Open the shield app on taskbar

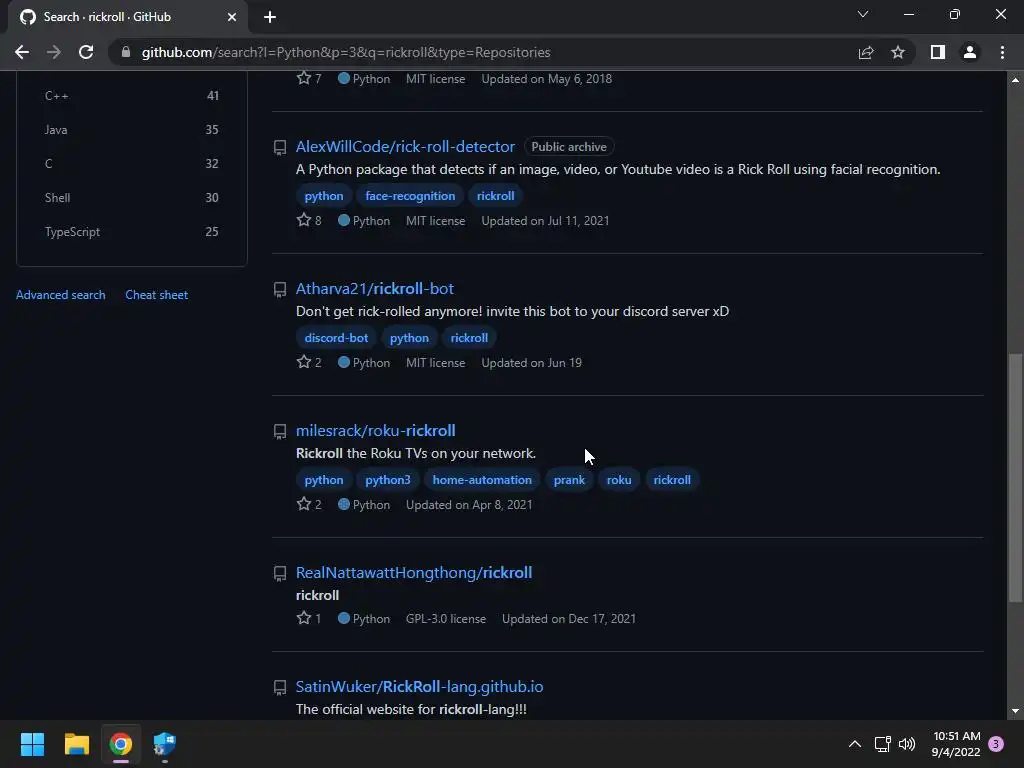click(x=165, y=744)
